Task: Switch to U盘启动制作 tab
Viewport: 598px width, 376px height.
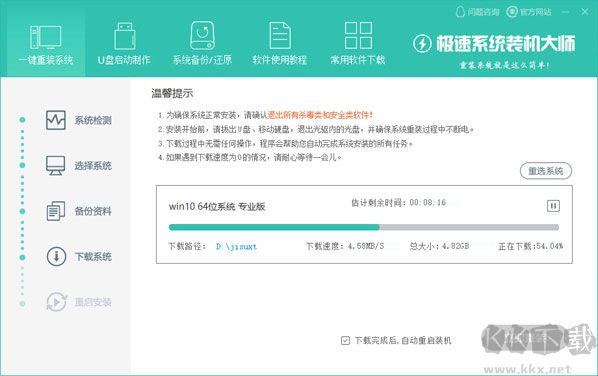Action: (x=124, y=44)
